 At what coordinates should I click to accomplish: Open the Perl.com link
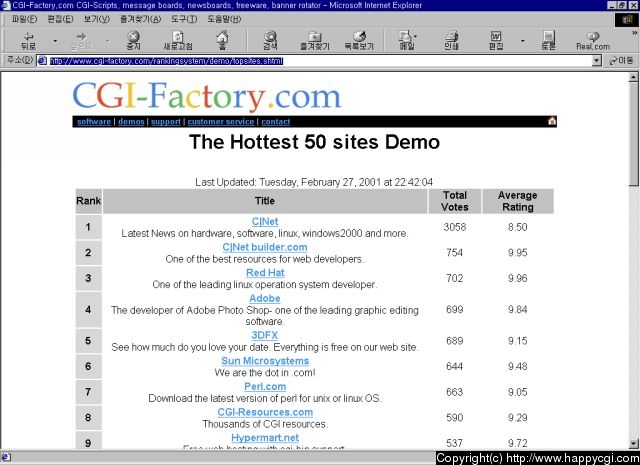click(x=265, y=386)
